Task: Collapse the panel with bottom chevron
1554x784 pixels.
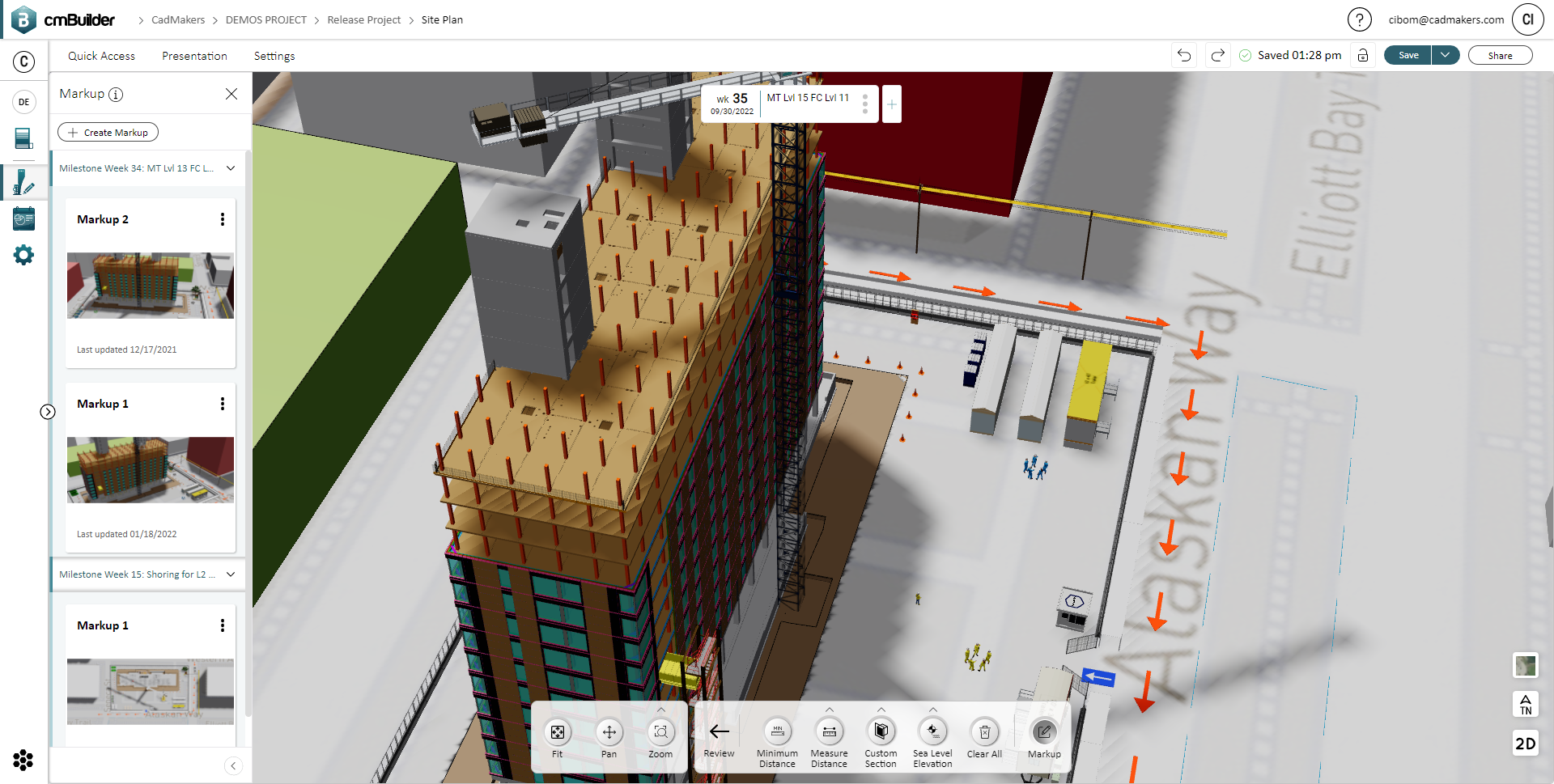Action: tap(233, 765)
